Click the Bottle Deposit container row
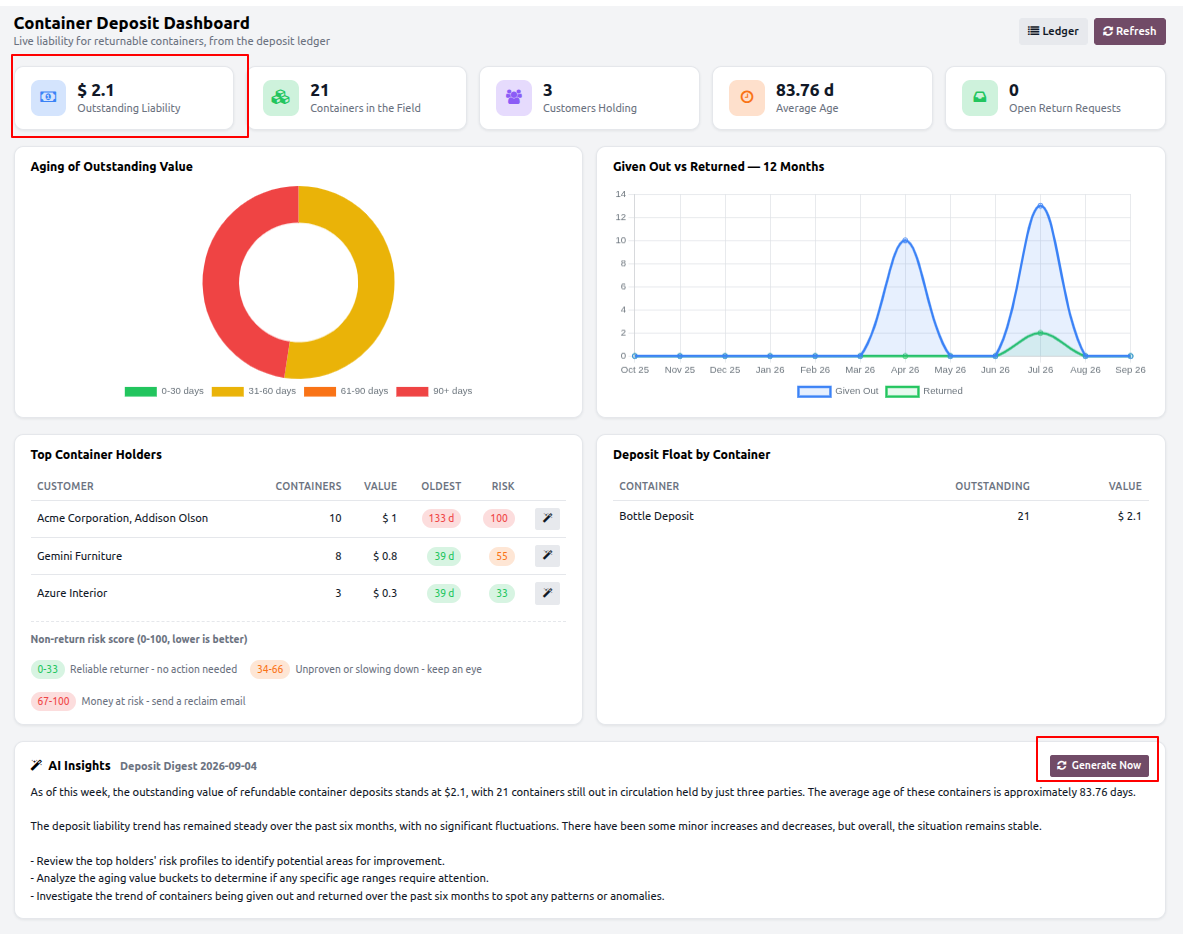Viewport: 1183px width, 934px height. pos(880,516)
